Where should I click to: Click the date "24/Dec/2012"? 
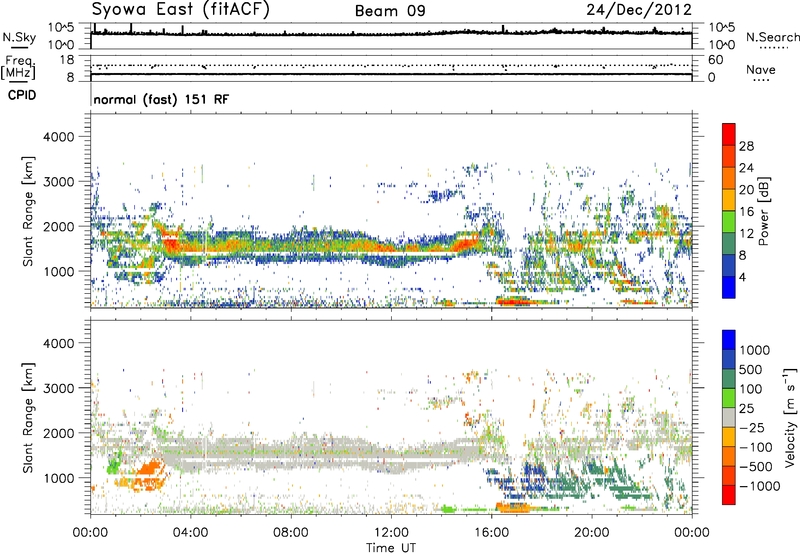pos(639,10)
